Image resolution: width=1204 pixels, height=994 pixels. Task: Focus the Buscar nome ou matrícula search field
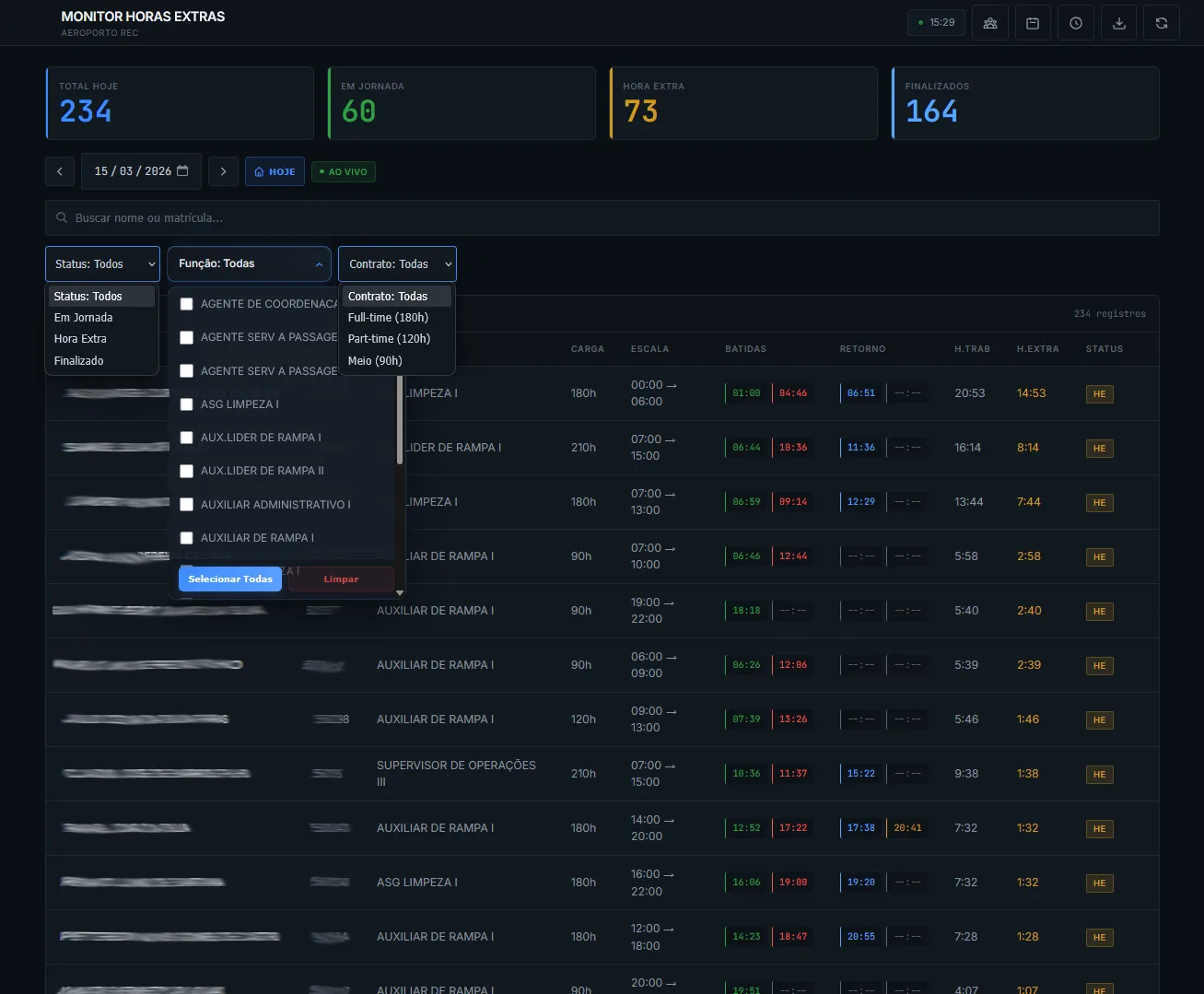[x=602, y=218]
